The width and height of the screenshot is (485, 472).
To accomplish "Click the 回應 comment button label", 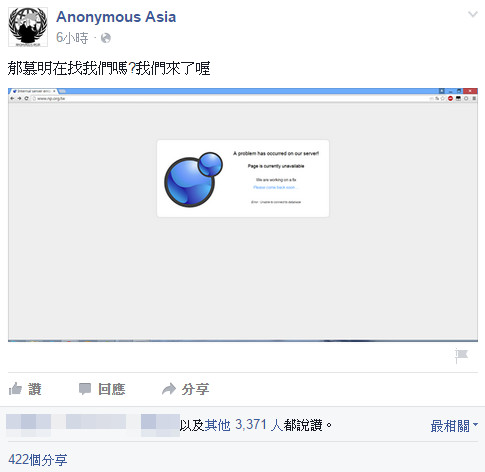I will coord(112,389).
